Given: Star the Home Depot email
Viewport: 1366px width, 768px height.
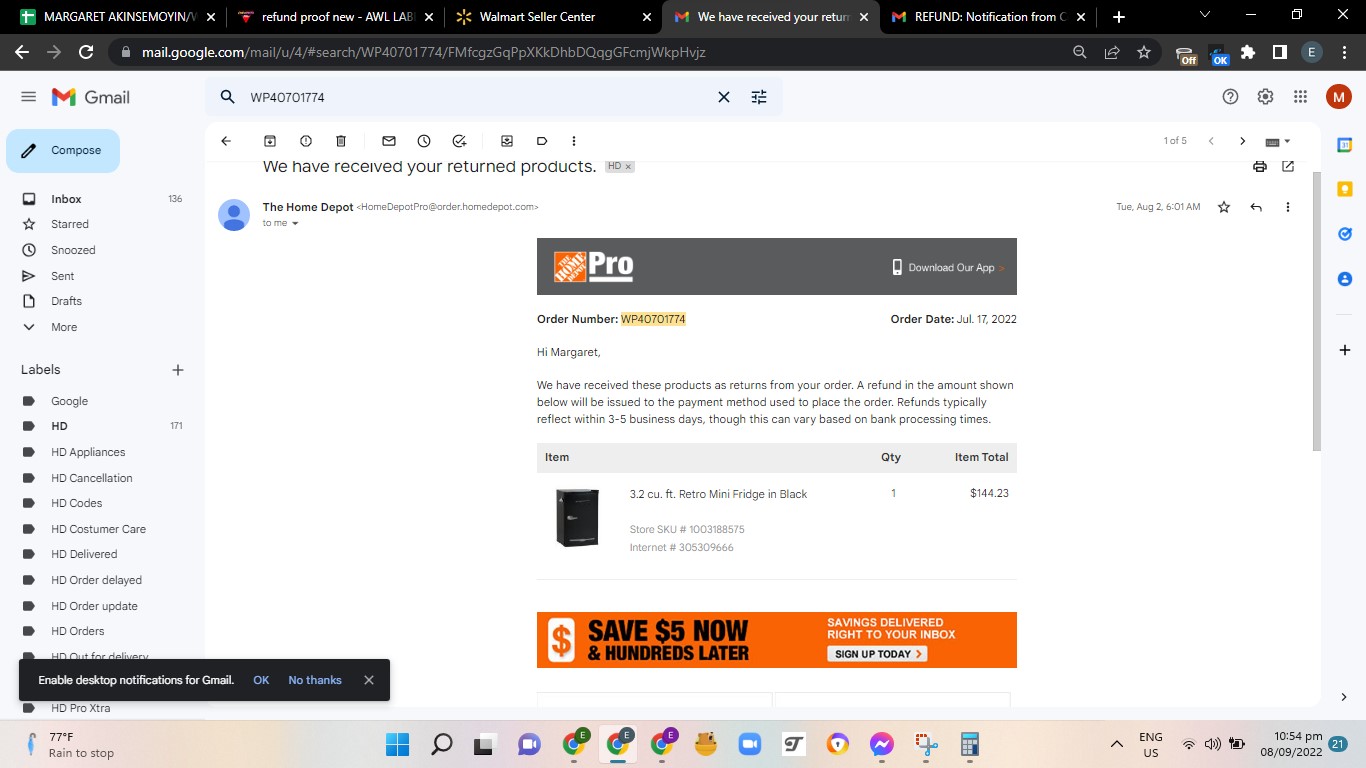Looking at the screenshot, I should tap(1224, 207).
